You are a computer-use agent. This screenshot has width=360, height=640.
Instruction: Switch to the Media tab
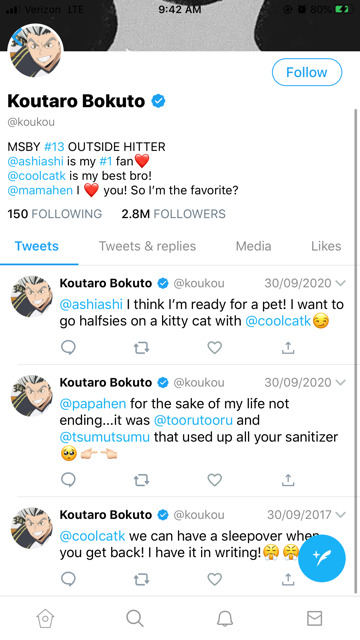(253, 246)
